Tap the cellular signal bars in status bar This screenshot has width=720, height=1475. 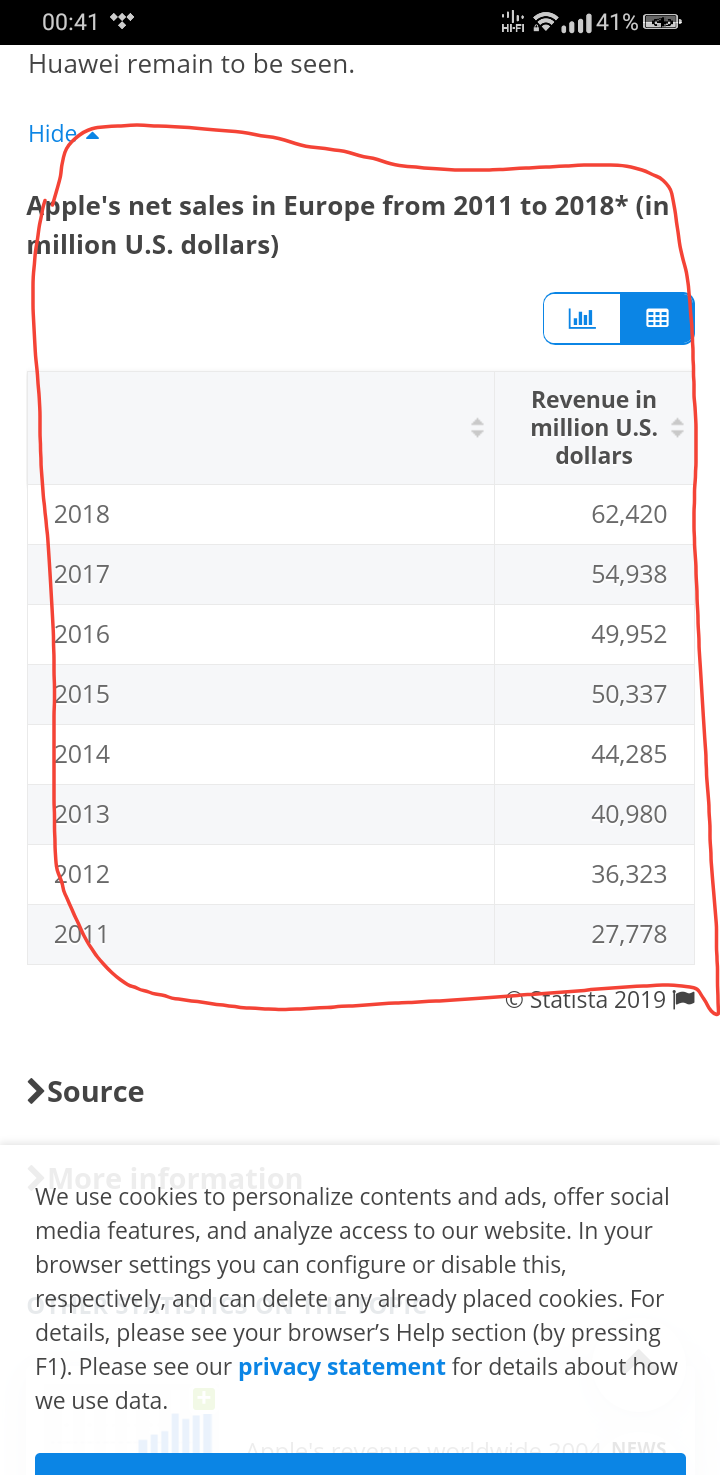577,22
